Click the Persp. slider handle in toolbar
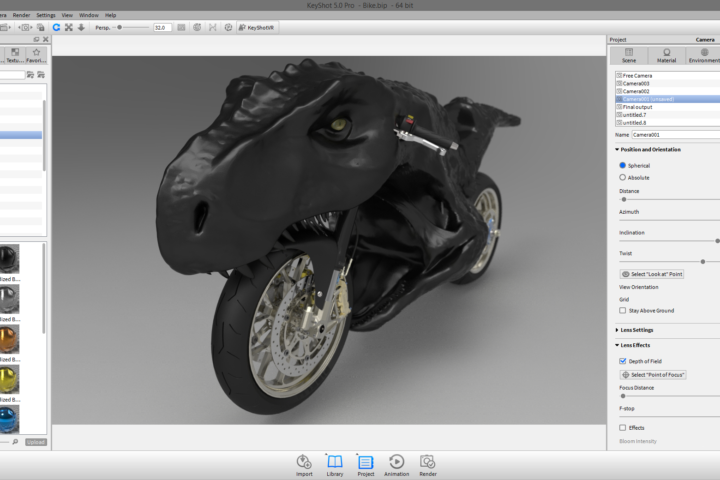The height and width of the screenshot is (480, 720). coord(119,28)
